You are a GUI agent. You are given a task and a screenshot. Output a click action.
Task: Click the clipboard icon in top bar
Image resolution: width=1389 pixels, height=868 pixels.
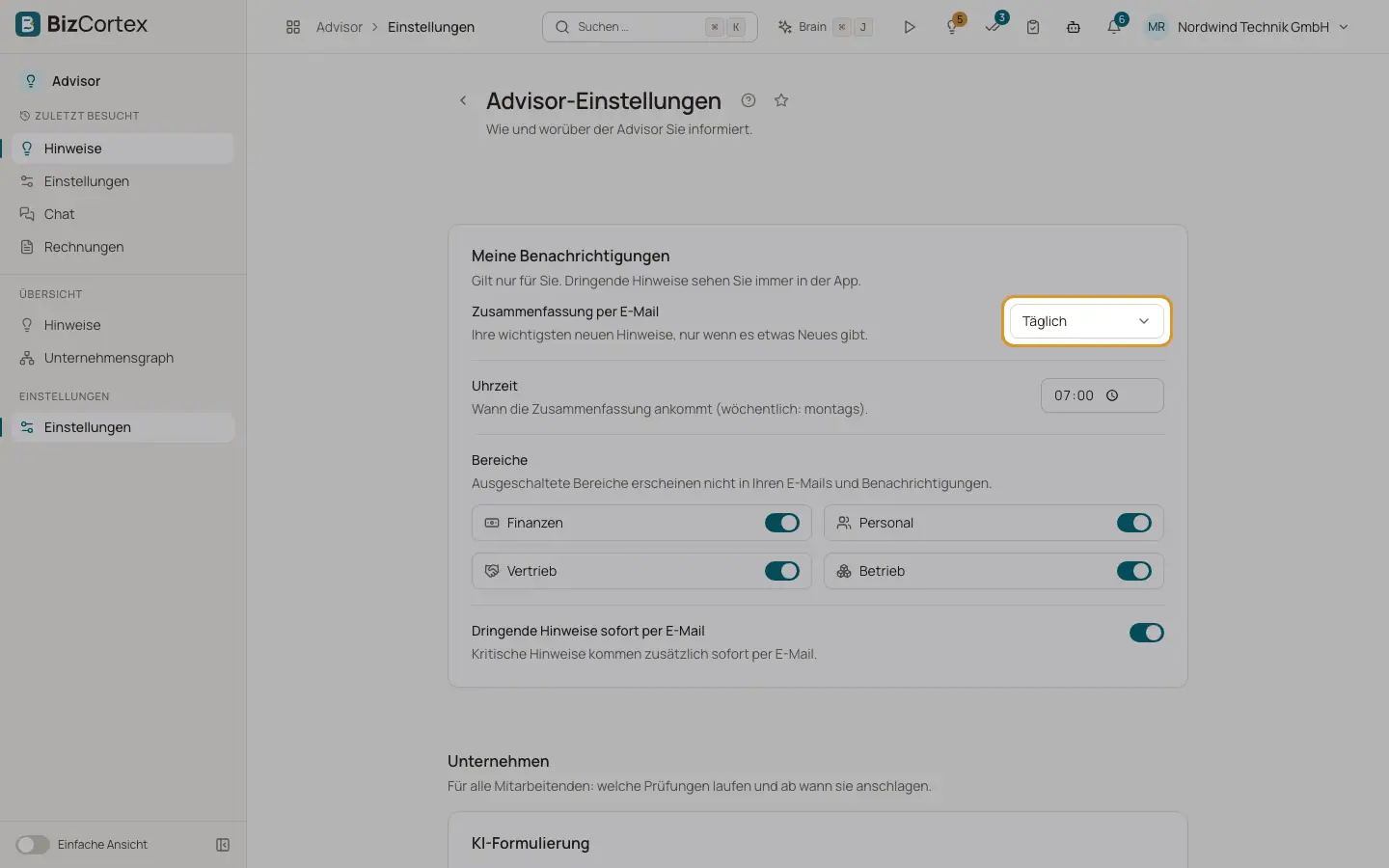pos(1033,27)
